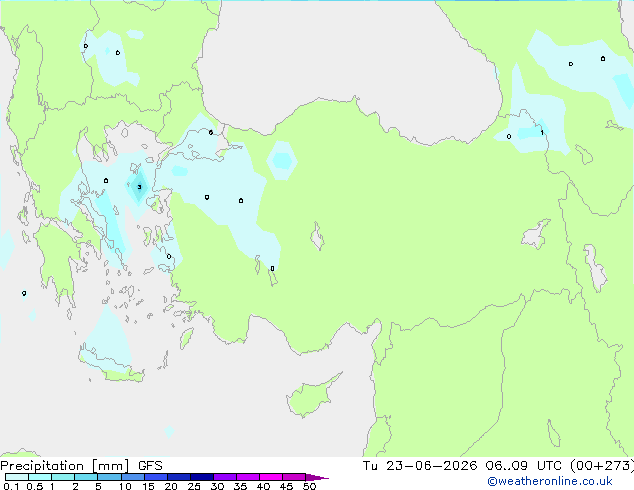634x490 pixels.
Task: Click the "Tu" weekday abbreviation
Action: 370,466
